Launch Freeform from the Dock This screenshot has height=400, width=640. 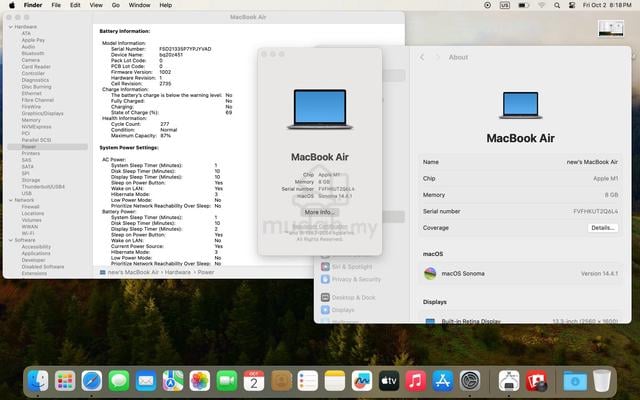[x=362, y=381]
